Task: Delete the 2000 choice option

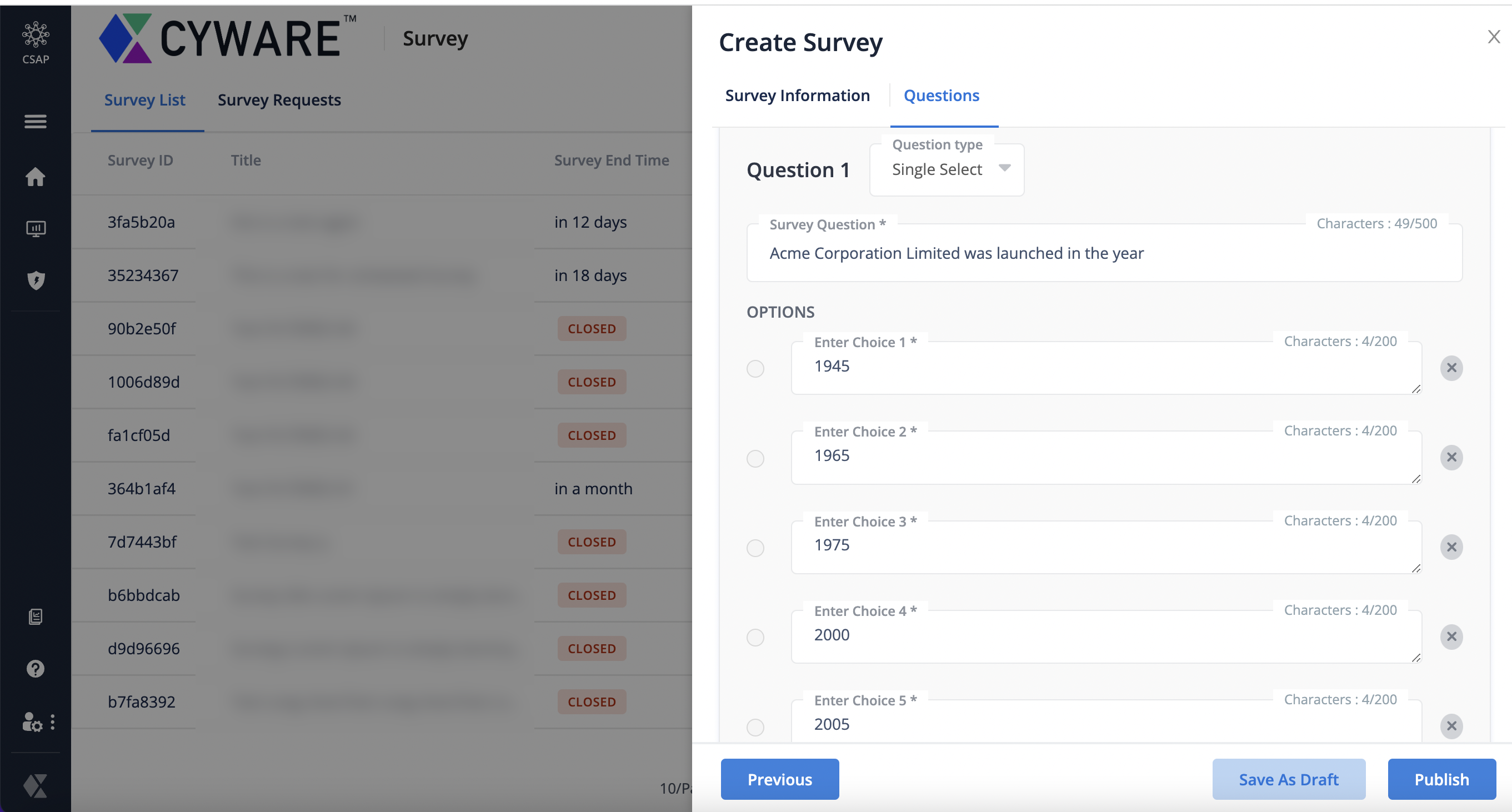Action: [x=1451, y=636]
